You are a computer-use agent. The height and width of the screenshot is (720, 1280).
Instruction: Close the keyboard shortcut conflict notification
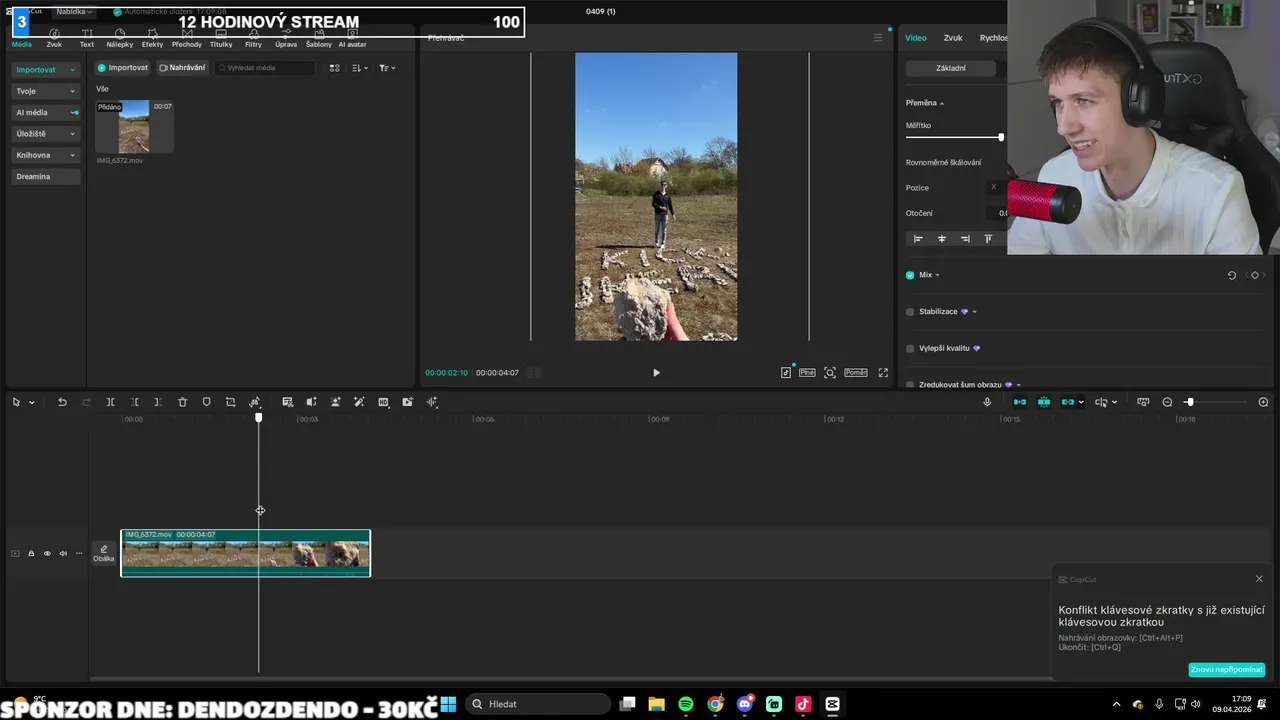[x=1259, y=579]
